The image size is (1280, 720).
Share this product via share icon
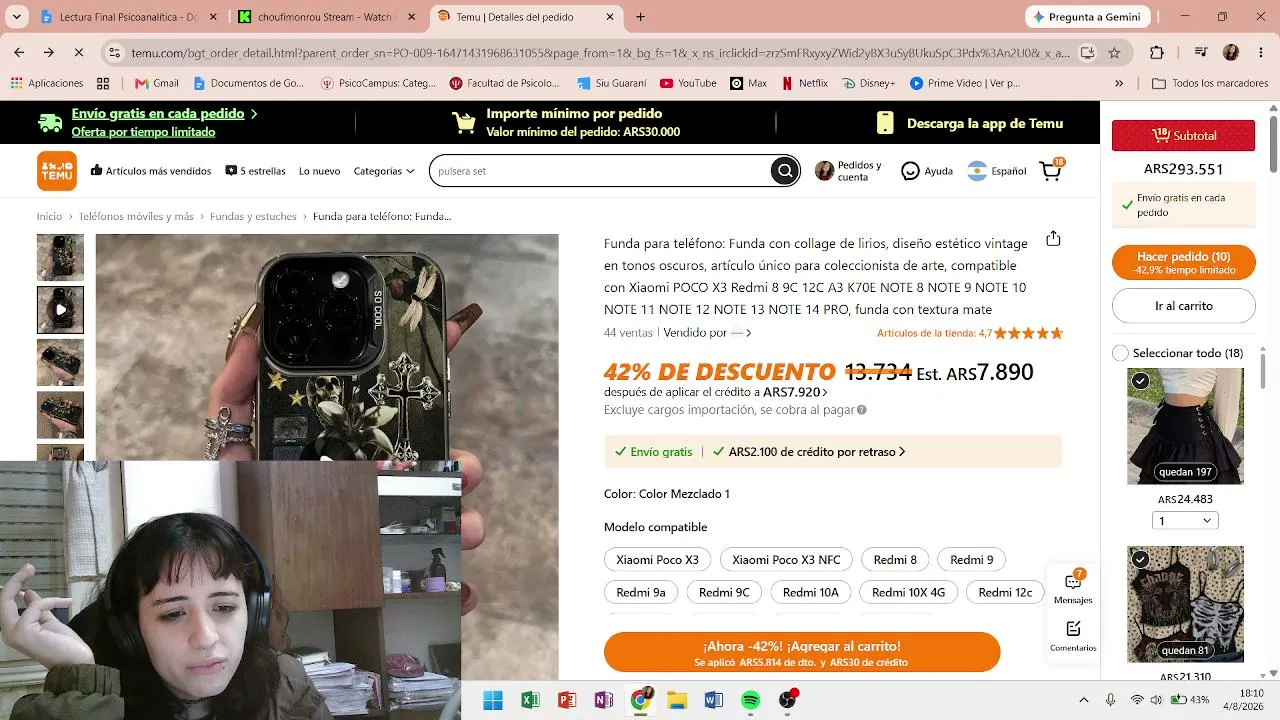tap(1053, 238)
